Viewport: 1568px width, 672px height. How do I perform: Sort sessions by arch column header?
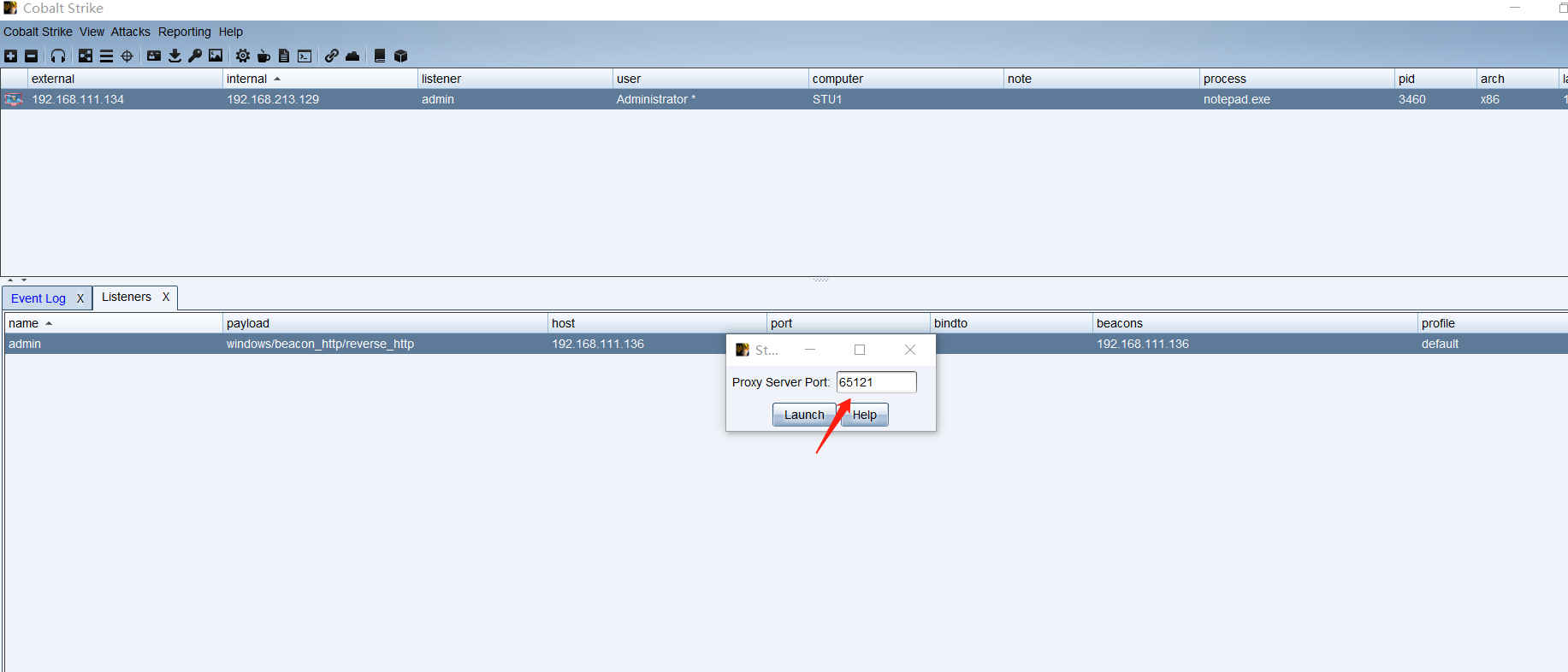pyautogui.click(x=1518, y=79)
